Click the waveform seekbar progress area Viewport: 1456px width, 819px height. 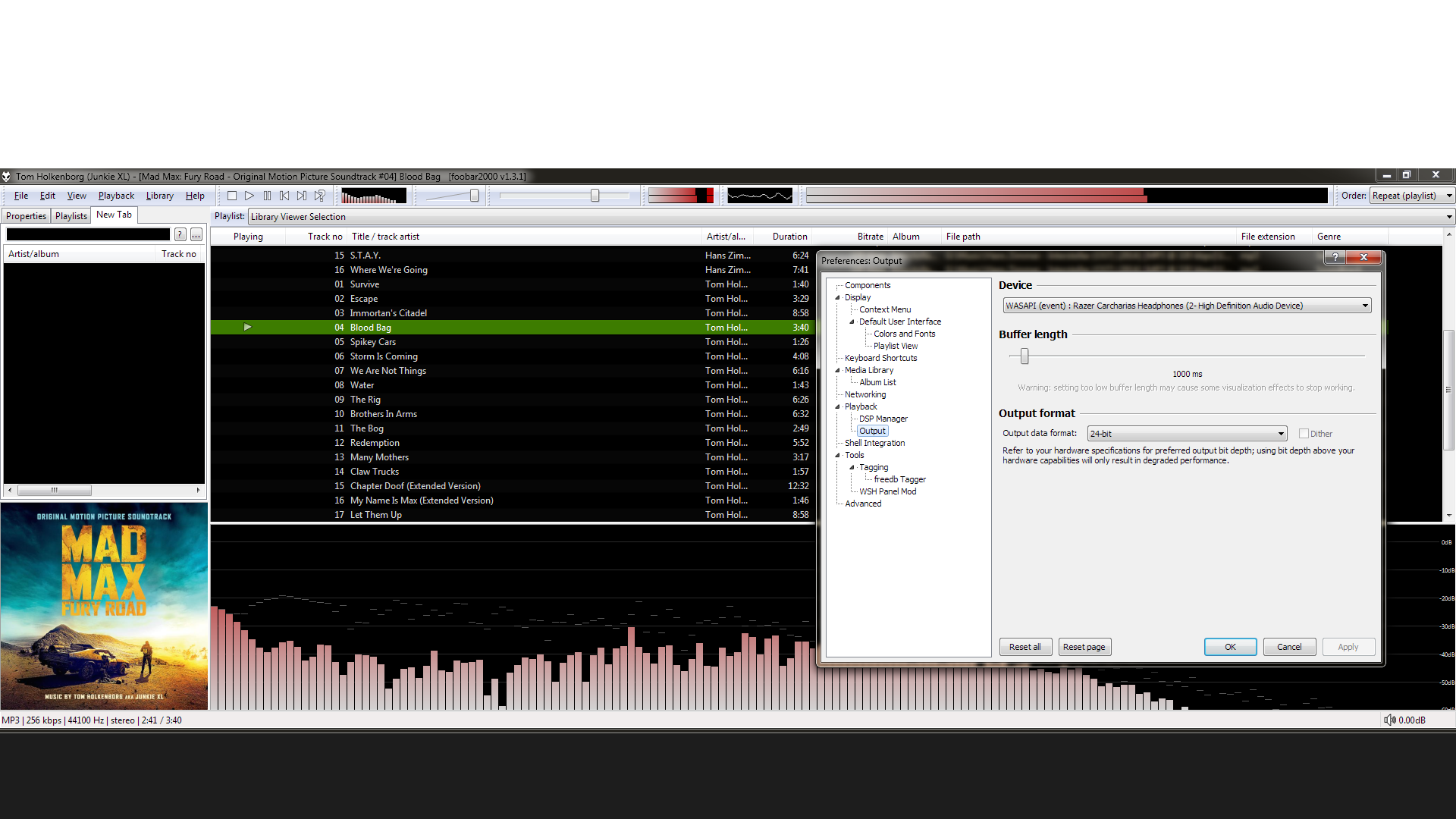pyautogui.click(x=1067, y=196)
